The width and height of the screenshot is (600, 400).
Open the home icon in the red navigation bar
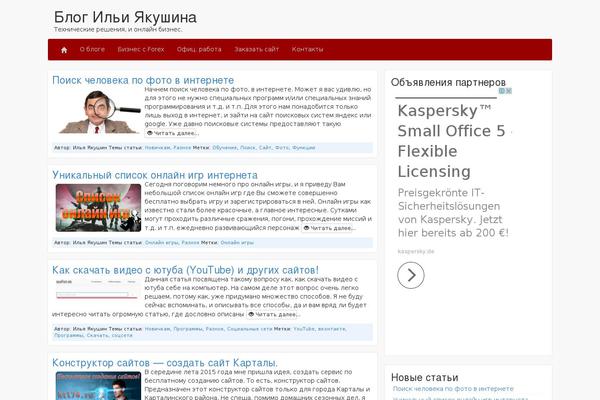click(64, 50)
